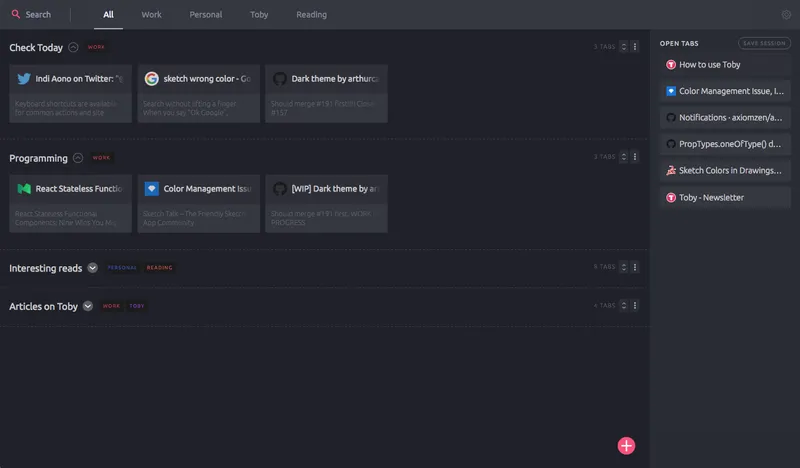Click the Search input field

coord(38,15)
